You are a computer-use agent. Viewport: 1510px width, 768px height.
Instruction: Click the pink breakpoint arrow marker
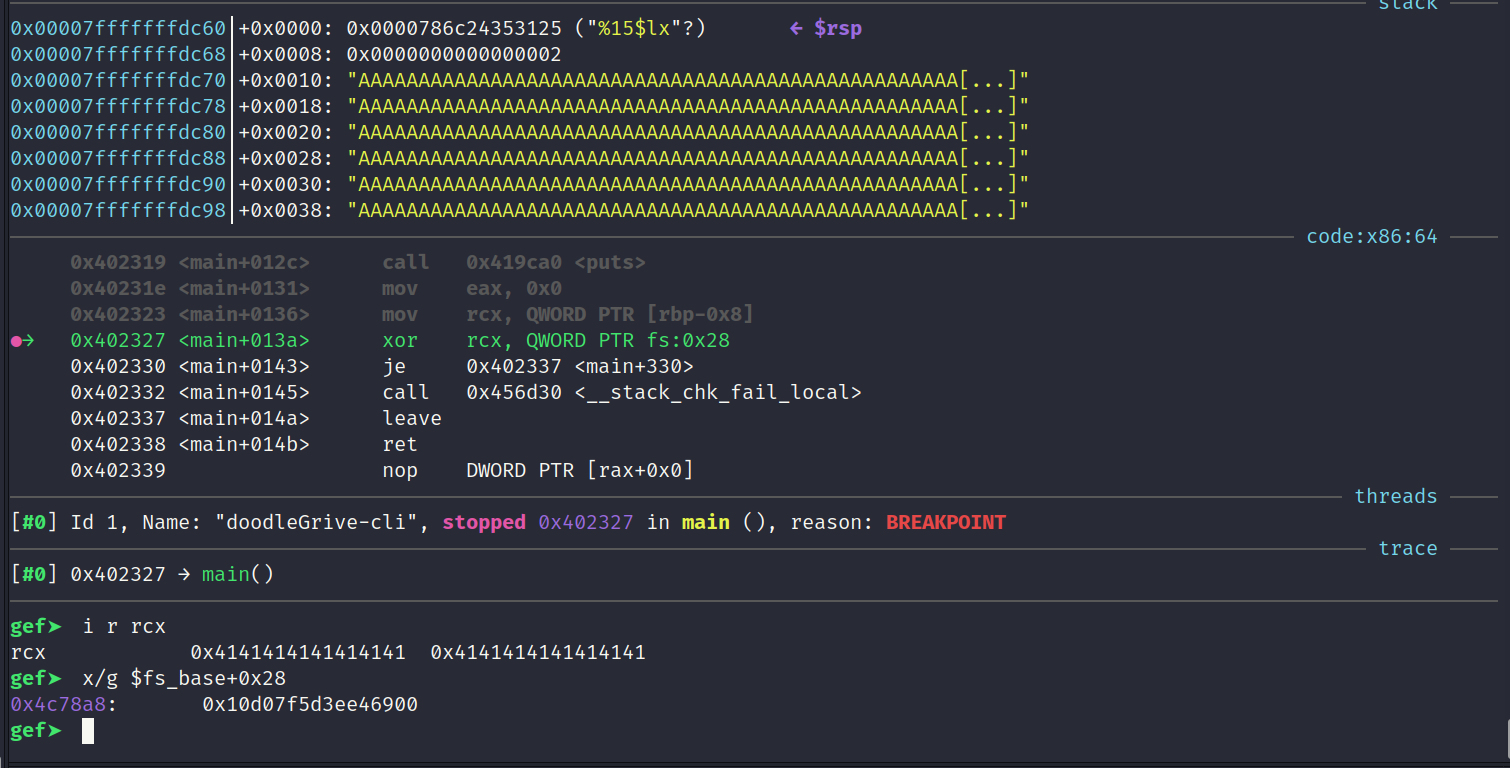point(22,341)
